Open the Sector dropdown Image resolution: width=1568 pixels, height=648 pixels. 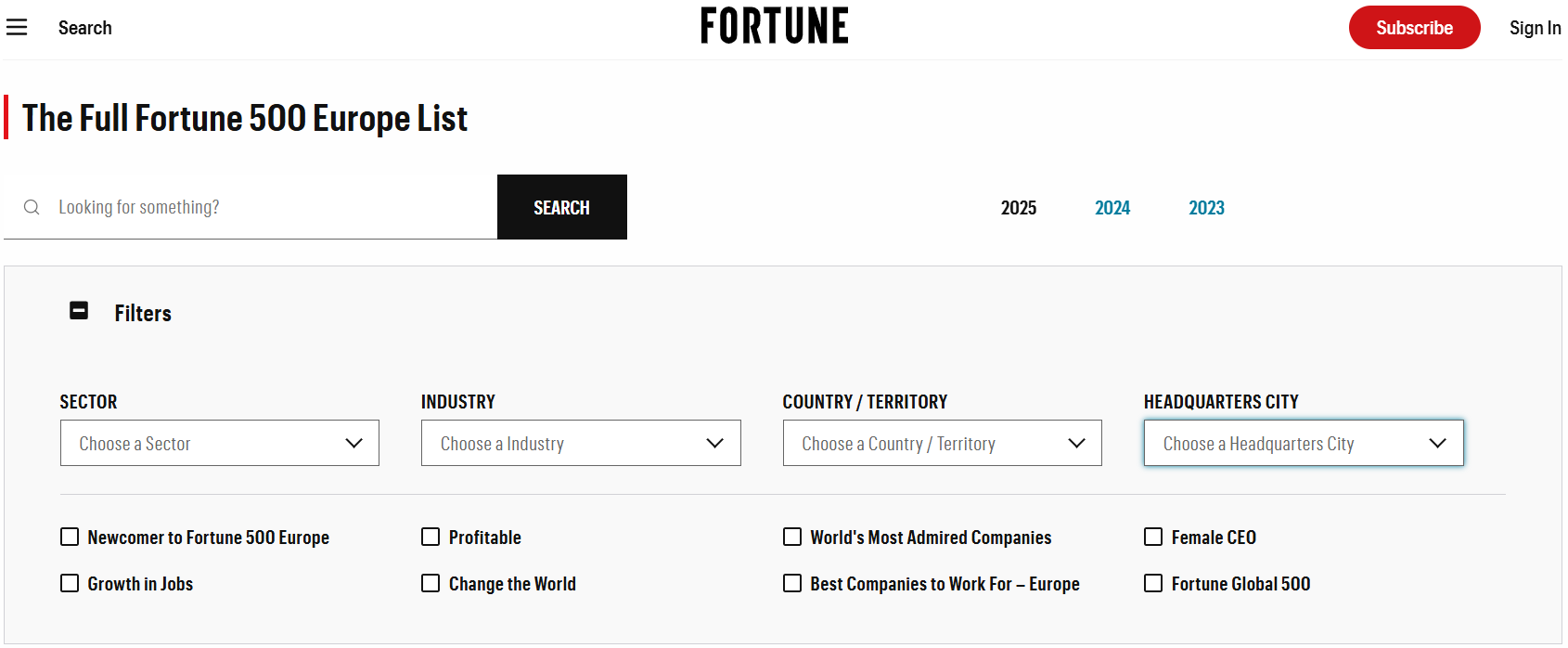pyautogui.click(x=220, y=443)
